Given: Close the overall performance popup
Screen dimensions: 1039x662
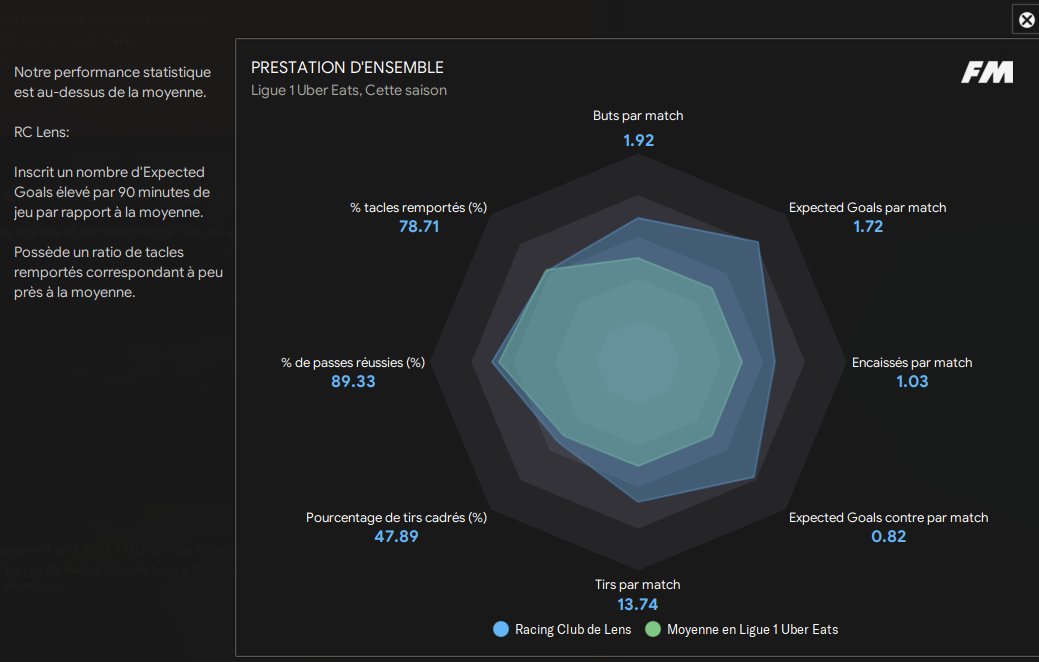Looking at the screenshot, I should pos(1026,19).
